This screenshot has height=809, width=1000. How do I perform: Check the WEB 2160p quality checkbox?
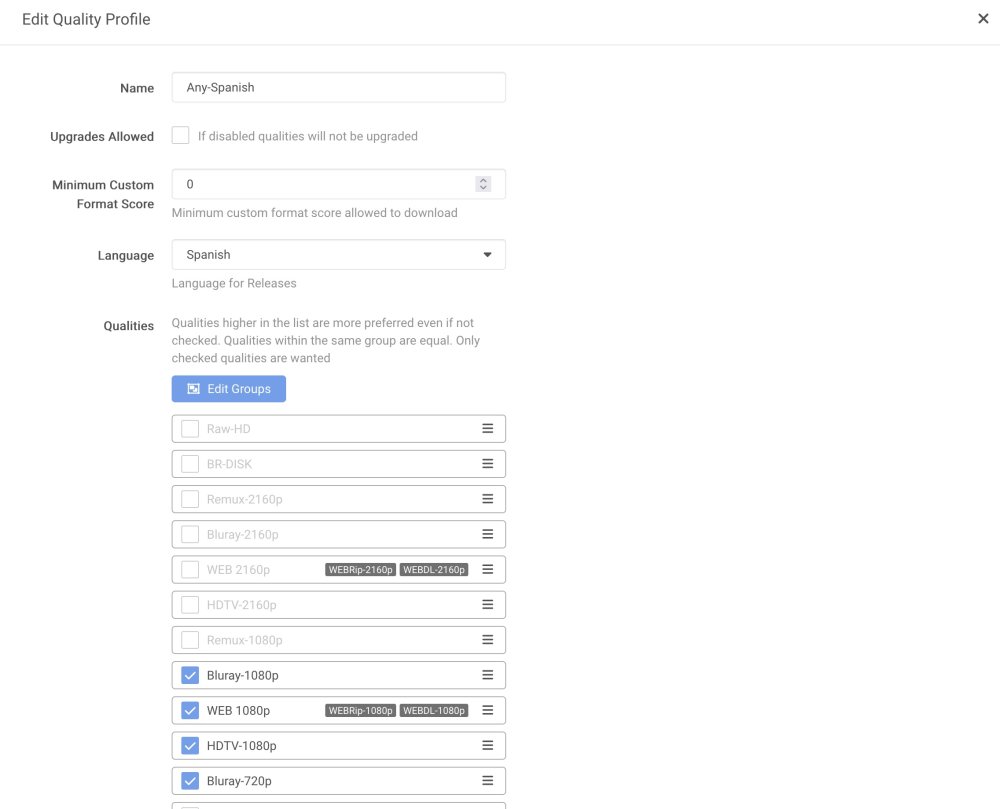point(190,569)
